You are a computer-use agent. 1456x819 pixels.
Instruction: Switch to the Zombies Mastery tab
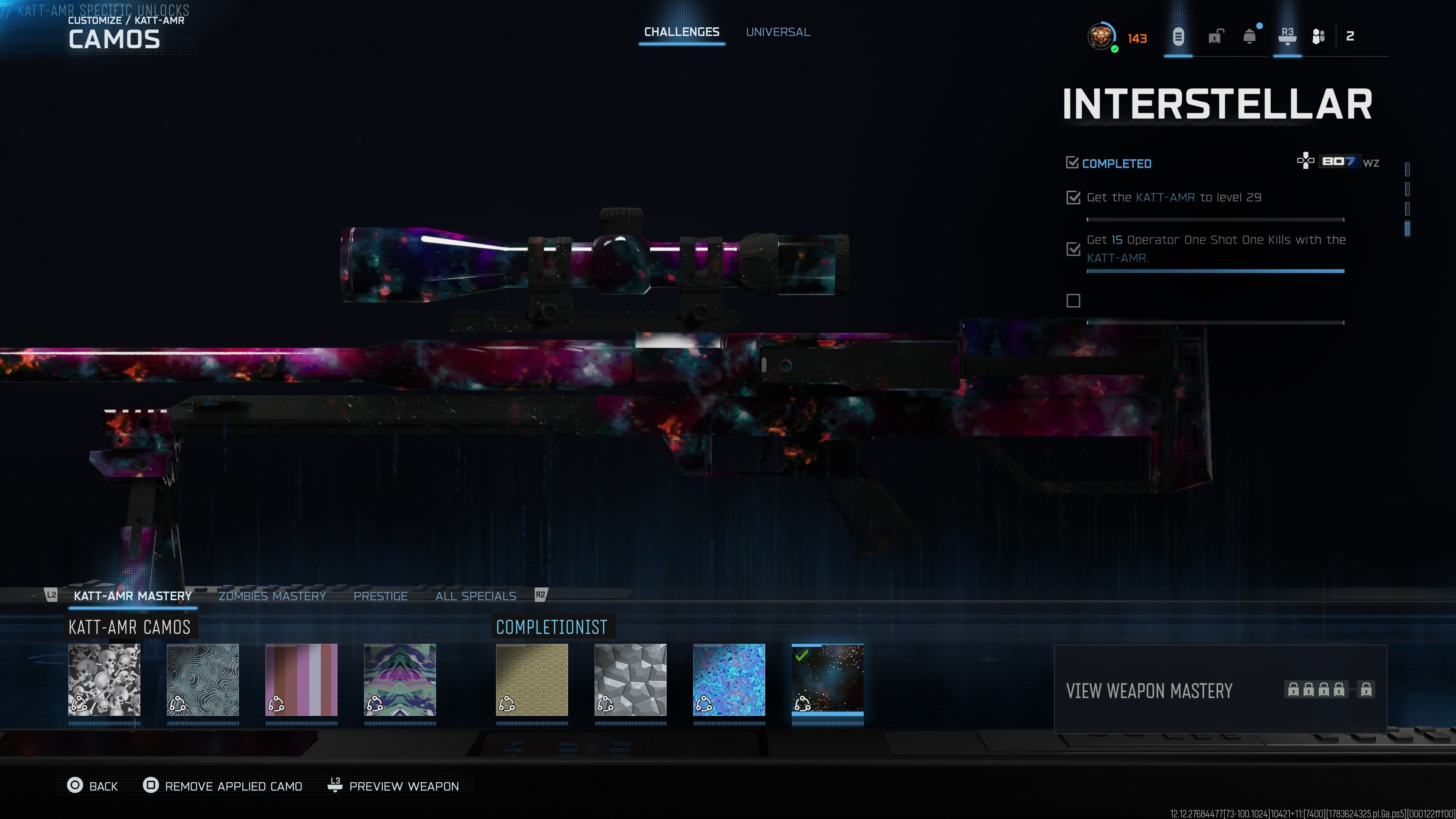point(273,596)
